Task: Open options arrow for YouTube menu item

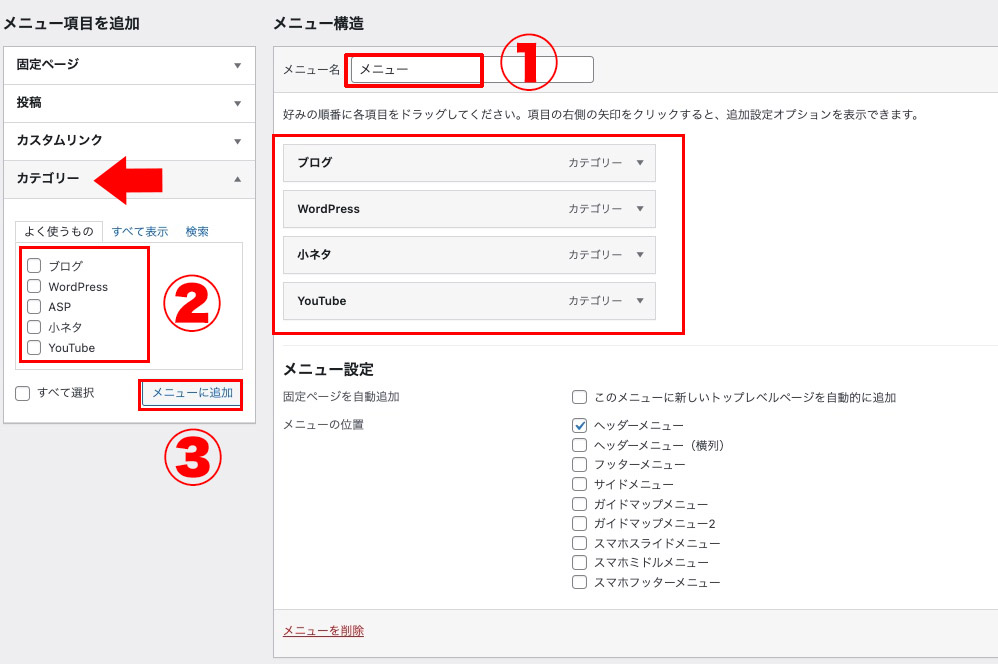Action: 640,301
